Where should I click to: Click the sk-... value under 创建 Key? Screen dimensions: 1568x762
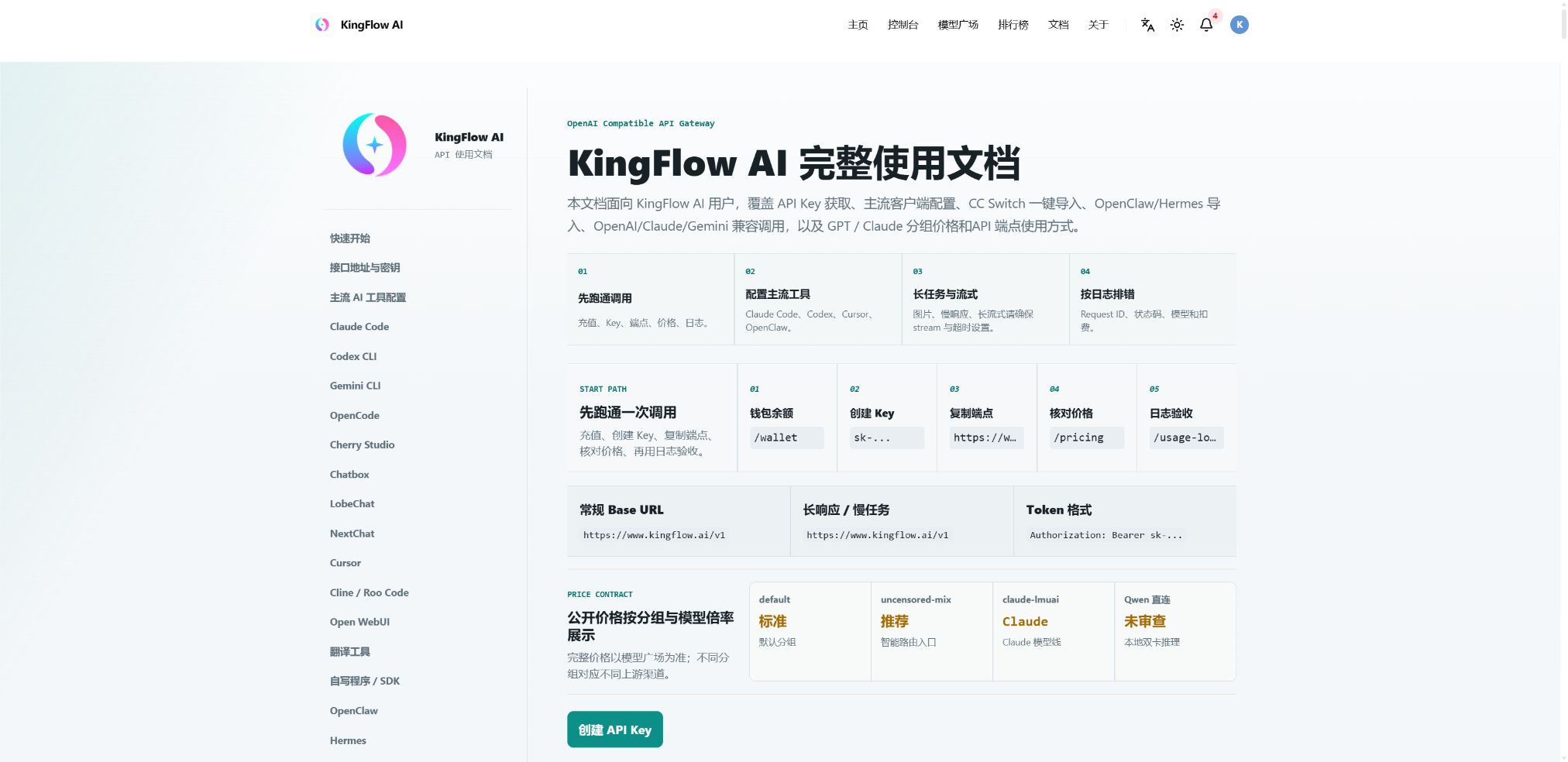886,438
